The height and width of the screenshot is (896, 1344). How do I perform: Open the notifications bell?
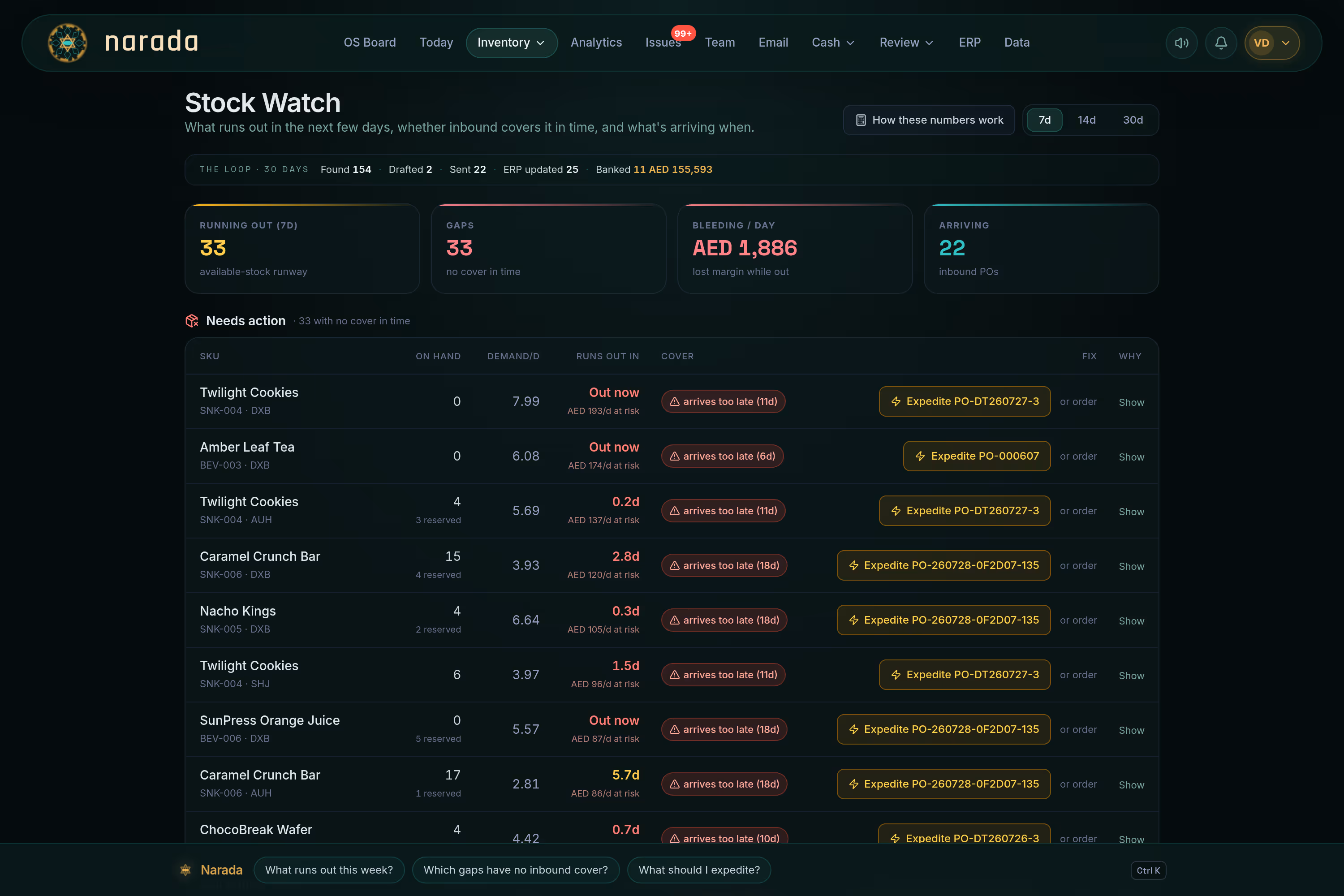point(1220,43)
